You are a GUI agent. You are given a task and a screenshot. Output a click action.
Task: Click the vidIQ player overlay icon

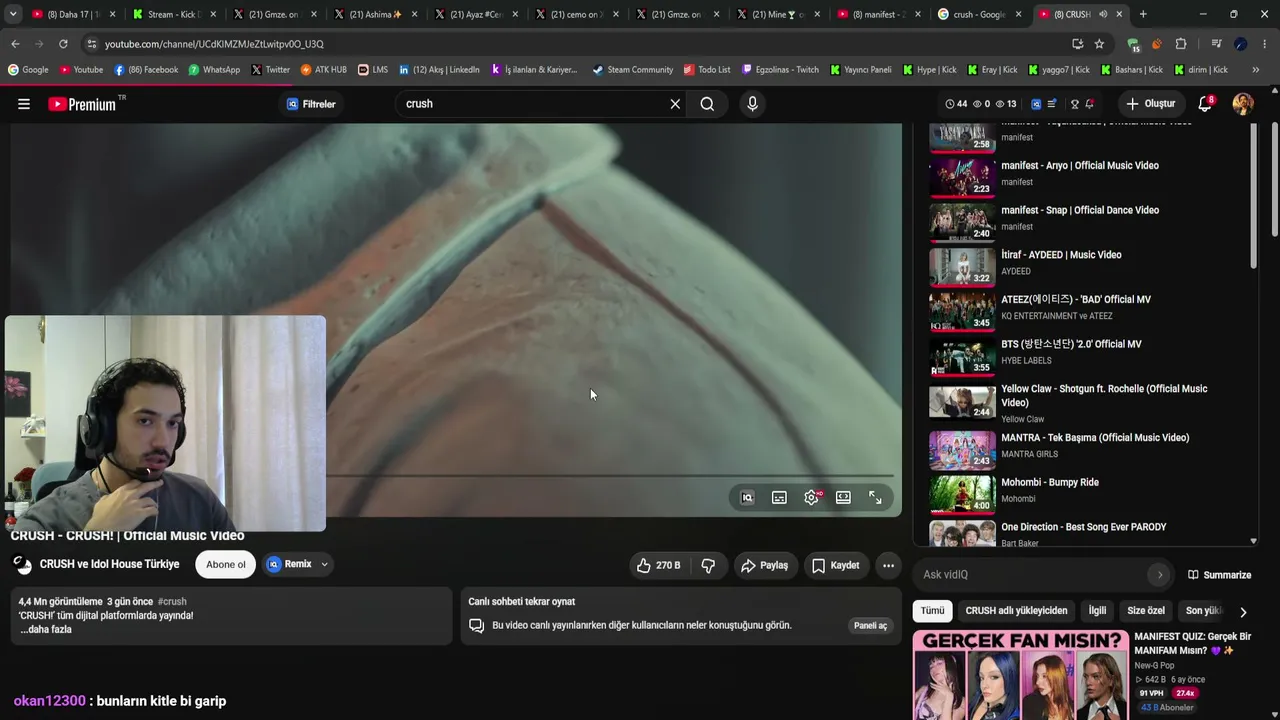(747, 497)
